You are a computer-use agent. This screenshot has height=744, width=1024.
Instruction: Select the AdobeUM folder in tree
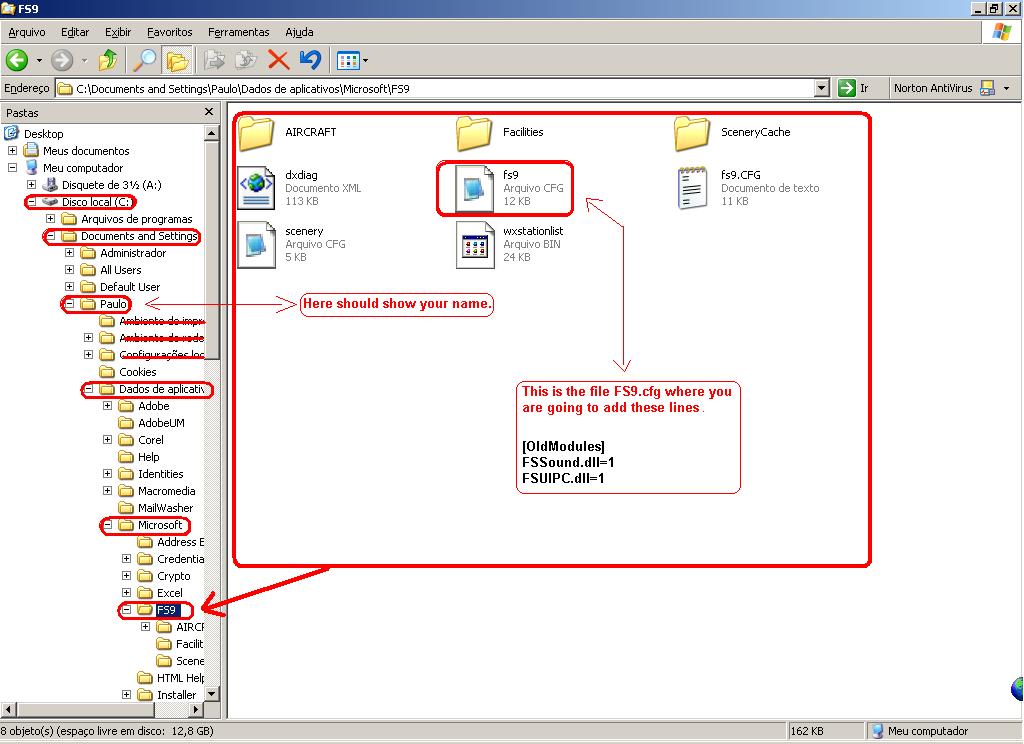pyautogui.click(x=152, y=423)
